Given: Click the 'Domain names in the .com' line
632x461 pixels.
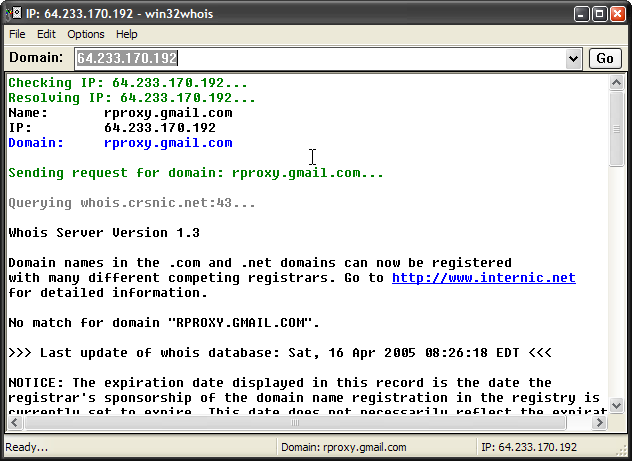Looking at the screenshot, I should 260,263.
